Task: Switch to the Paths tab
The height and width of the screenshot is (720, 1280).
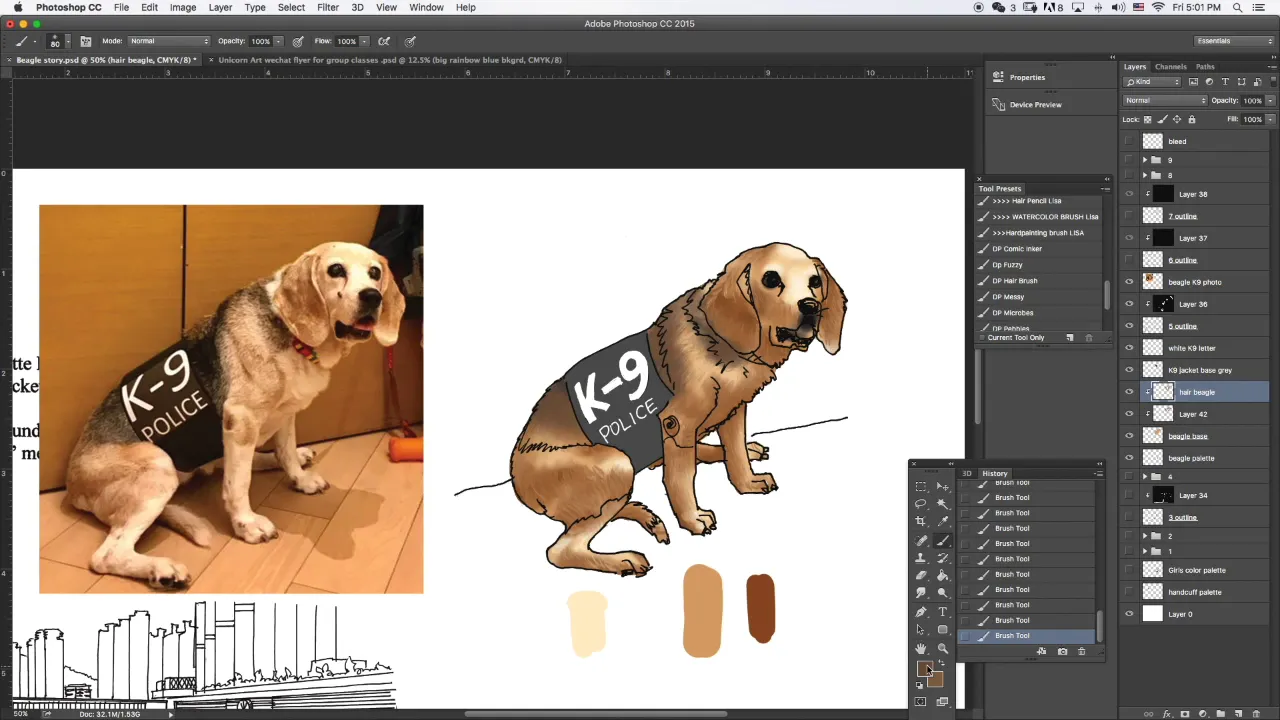Action: click(x=1205, y=67)
